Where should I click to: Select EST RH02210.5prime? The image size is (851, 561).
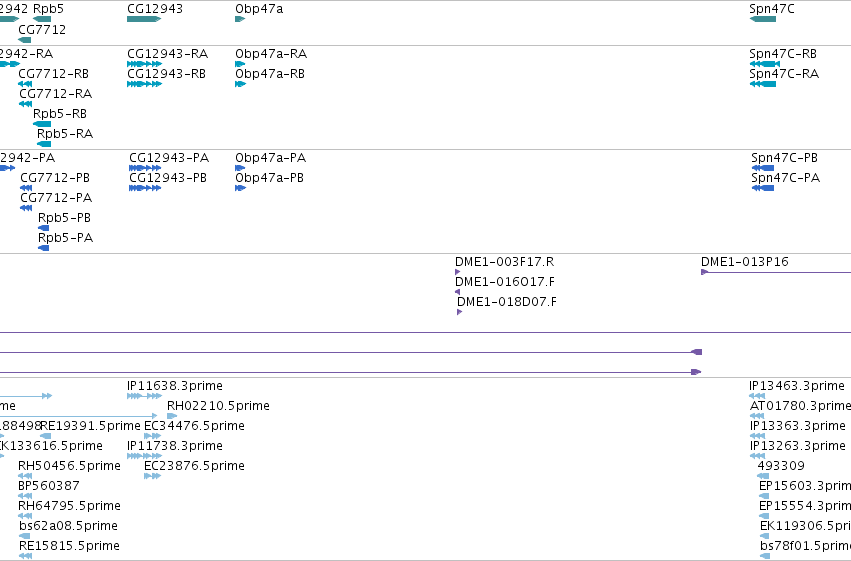[x=172, y=416]
